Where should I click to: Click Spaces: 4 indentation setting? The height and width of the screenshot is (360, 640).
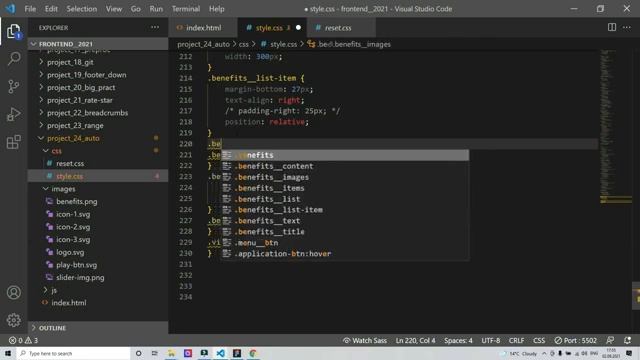point(458,340)
